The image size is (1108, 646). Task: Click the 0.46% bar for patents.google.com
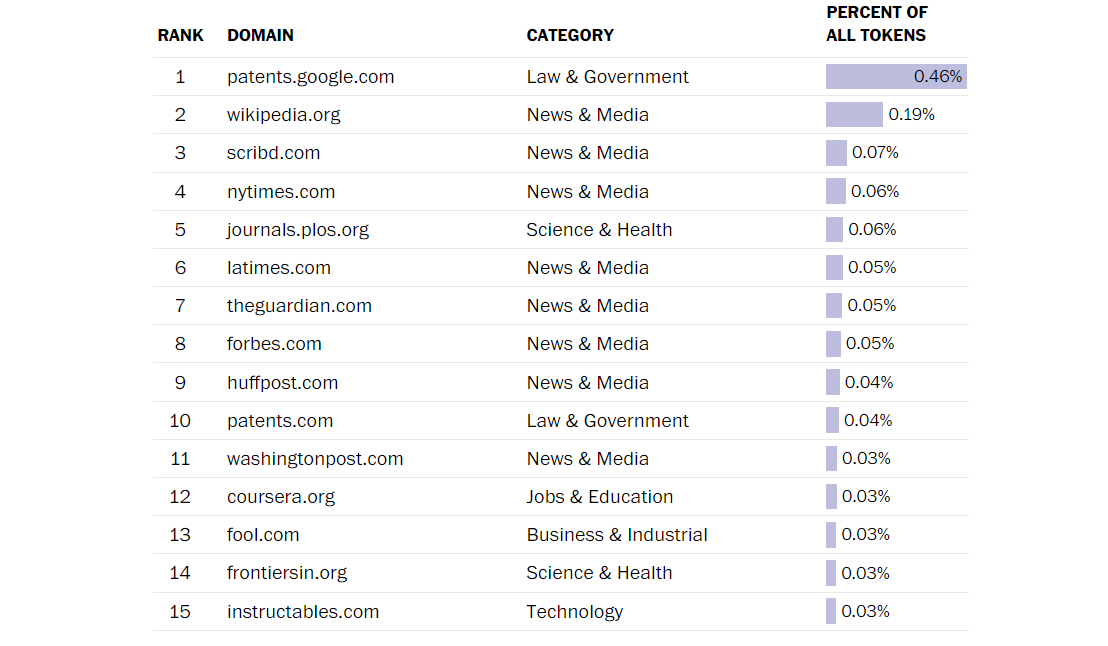coord(896,76)
